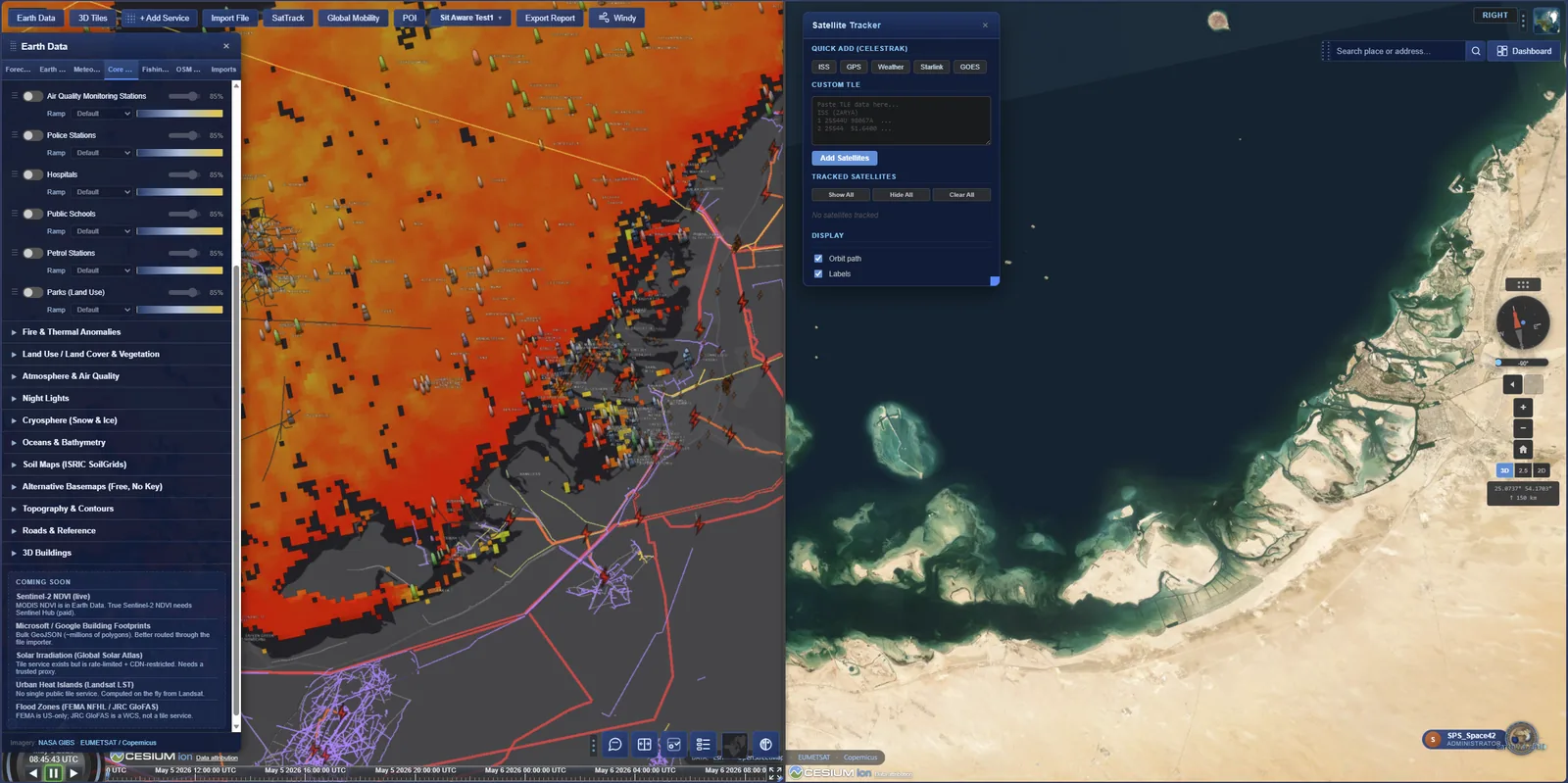Open Ramp dropdown for Police Stations
The height and width of the screenshot is (783, 1568).
[x=102, y=153]
